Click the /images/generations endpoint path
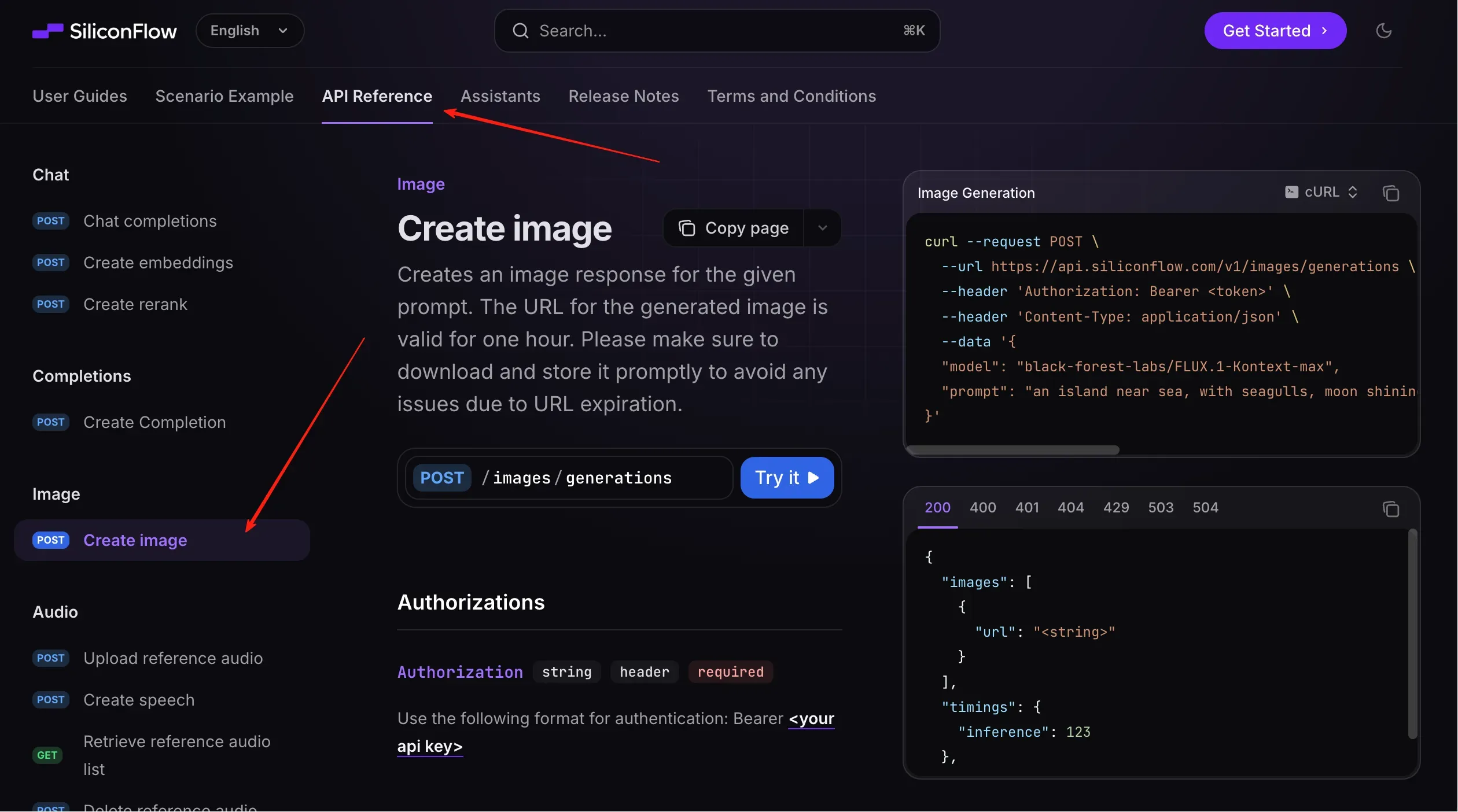This screenshot has height=812, width=1458. [577, 478]
